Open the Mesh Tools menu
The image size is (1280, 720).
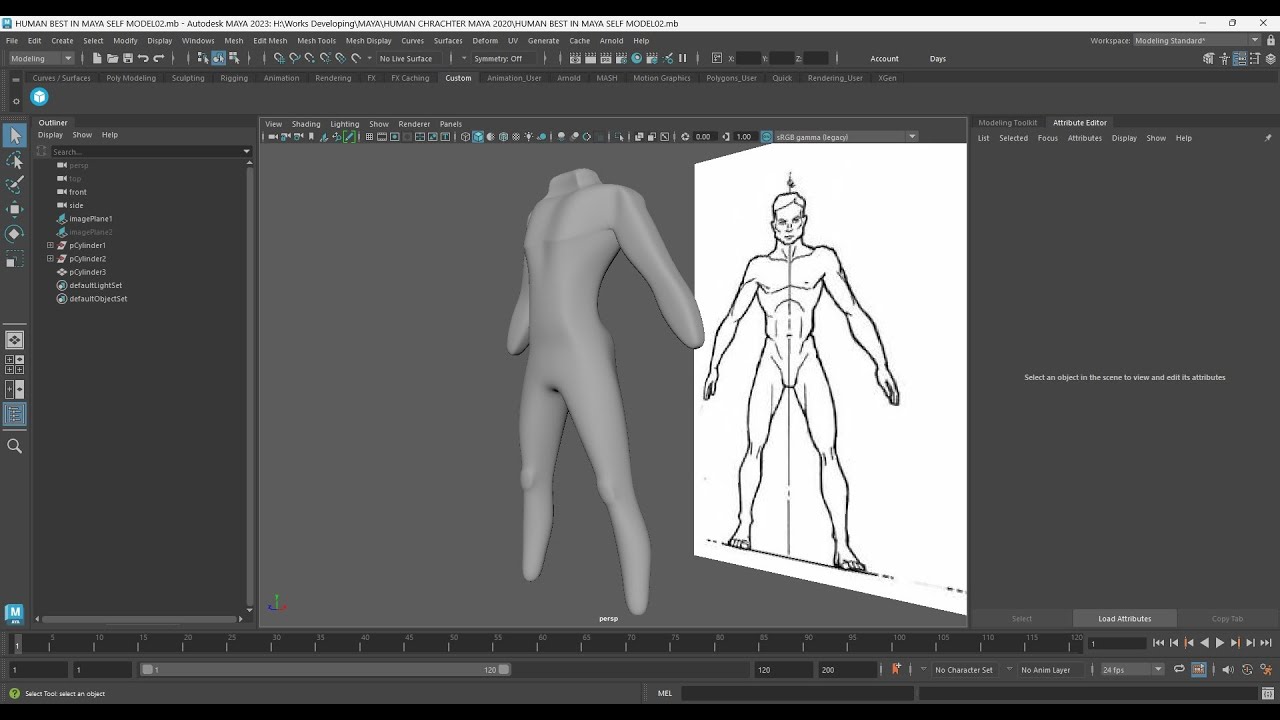click(x=316, y=41)
